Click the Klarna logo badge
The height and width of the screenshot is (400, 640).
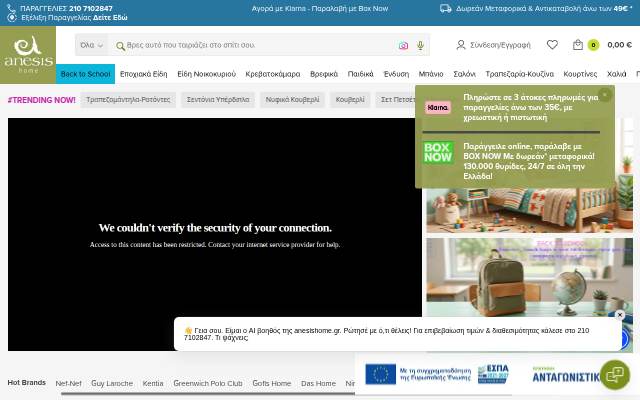click(x=438, y=107)
